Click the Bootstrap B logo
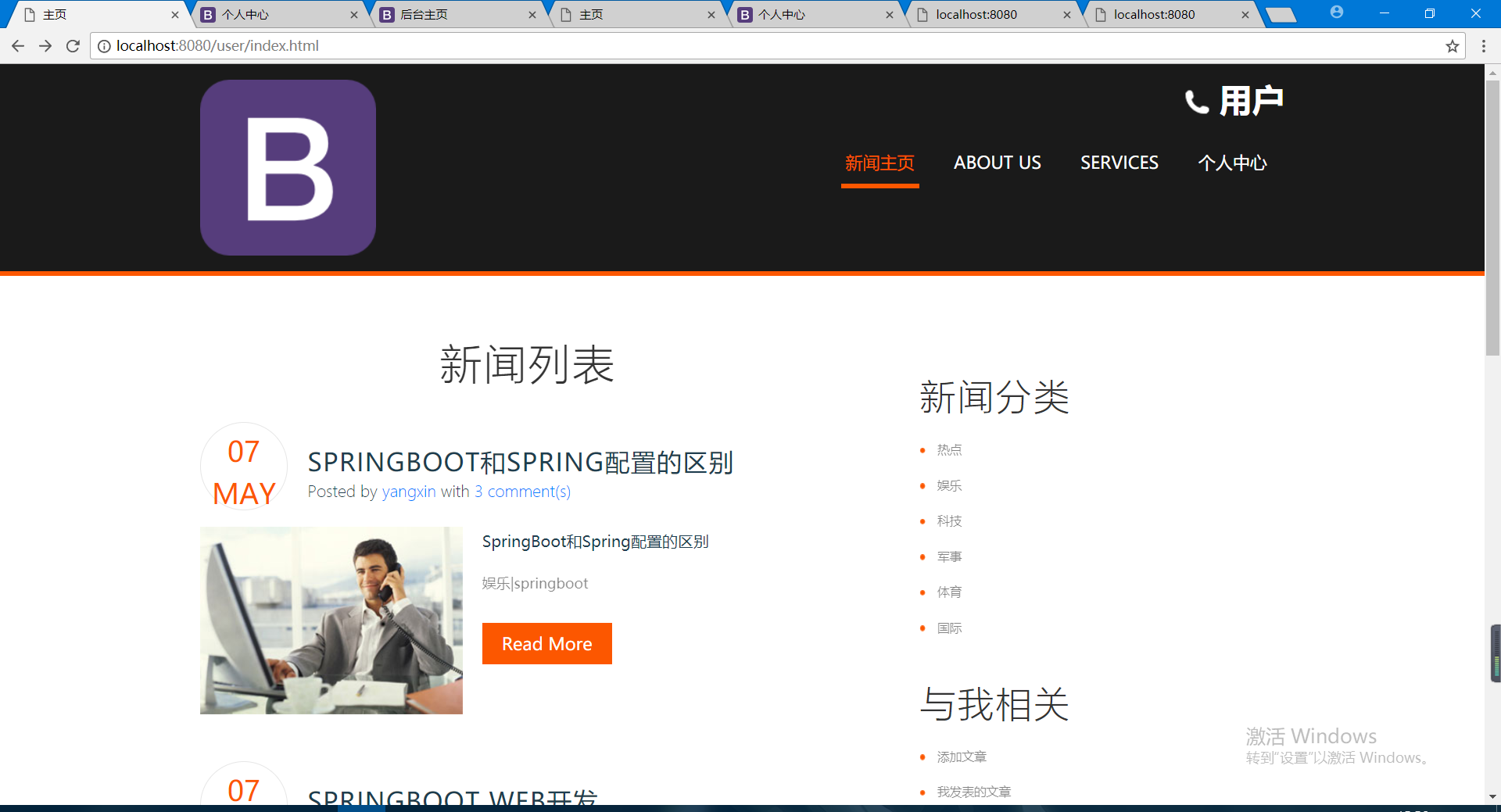Viewport: 1501px width, 812px height. coord(288,167)
